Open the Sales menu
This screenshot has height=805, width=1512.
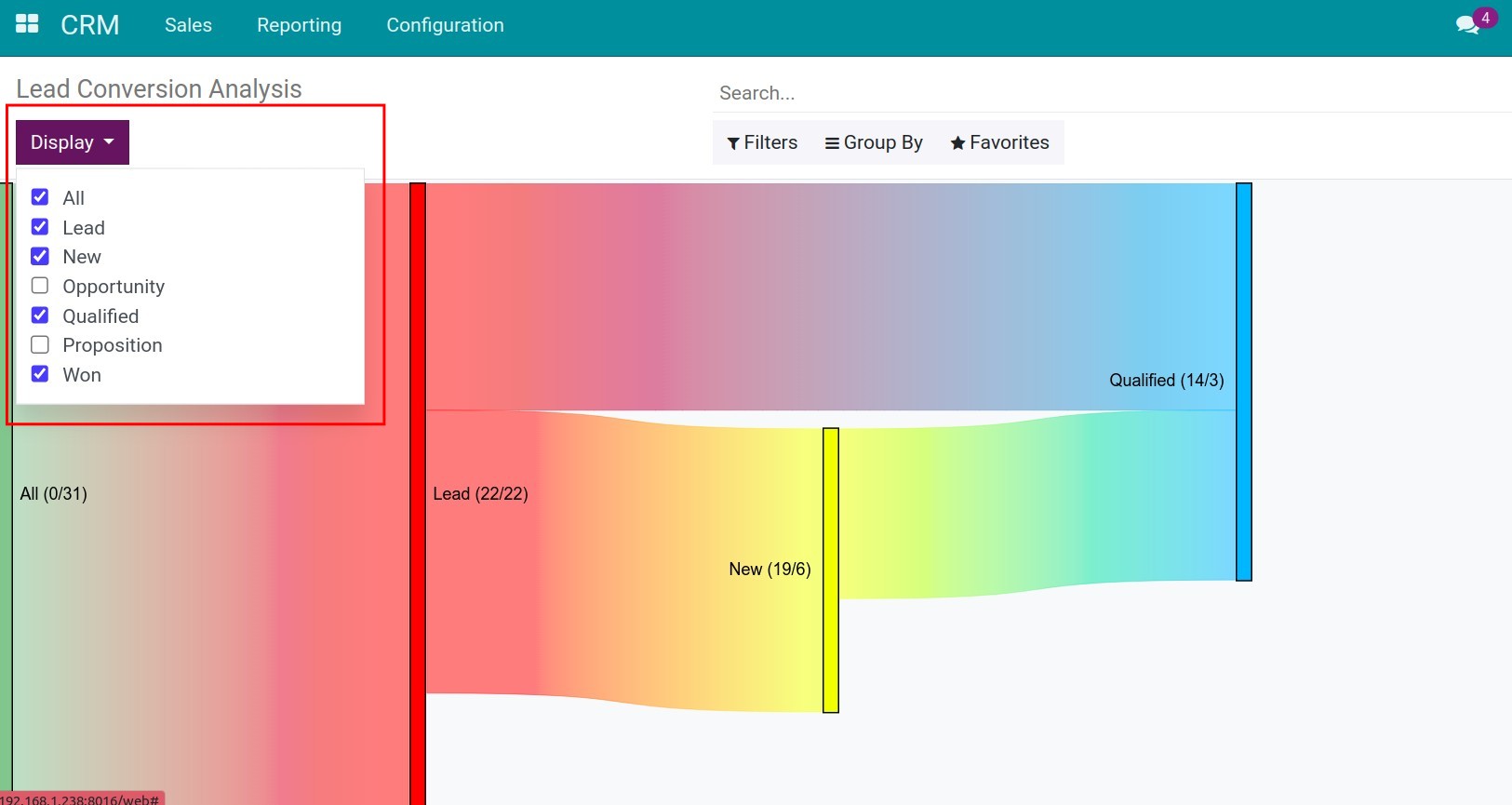[x=188, y=25]
